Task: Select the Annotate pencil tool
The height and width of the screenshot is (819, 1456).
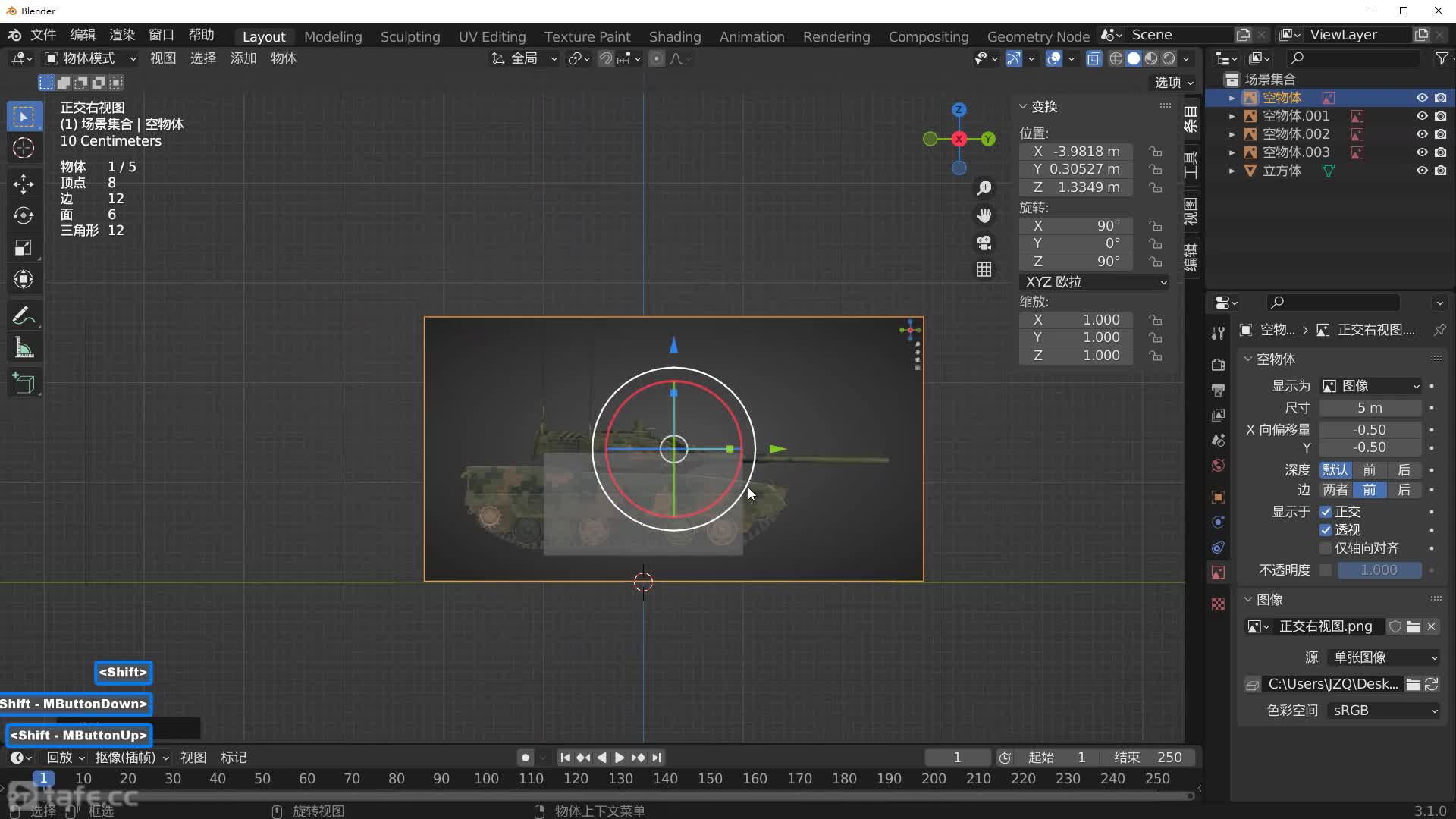Action: point(24,315)
